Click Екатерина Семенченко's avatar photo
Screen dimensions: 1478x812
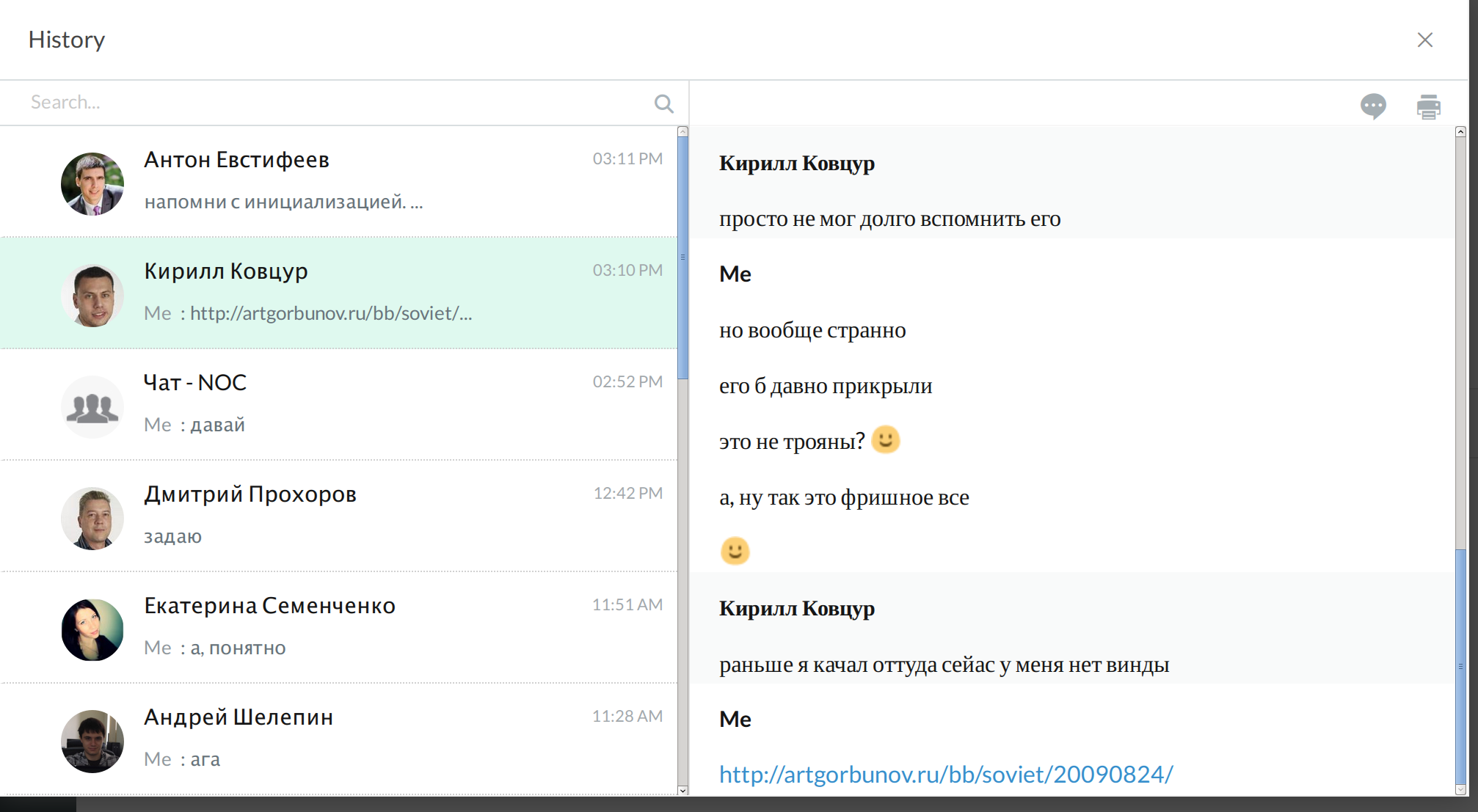pos(92,630)
